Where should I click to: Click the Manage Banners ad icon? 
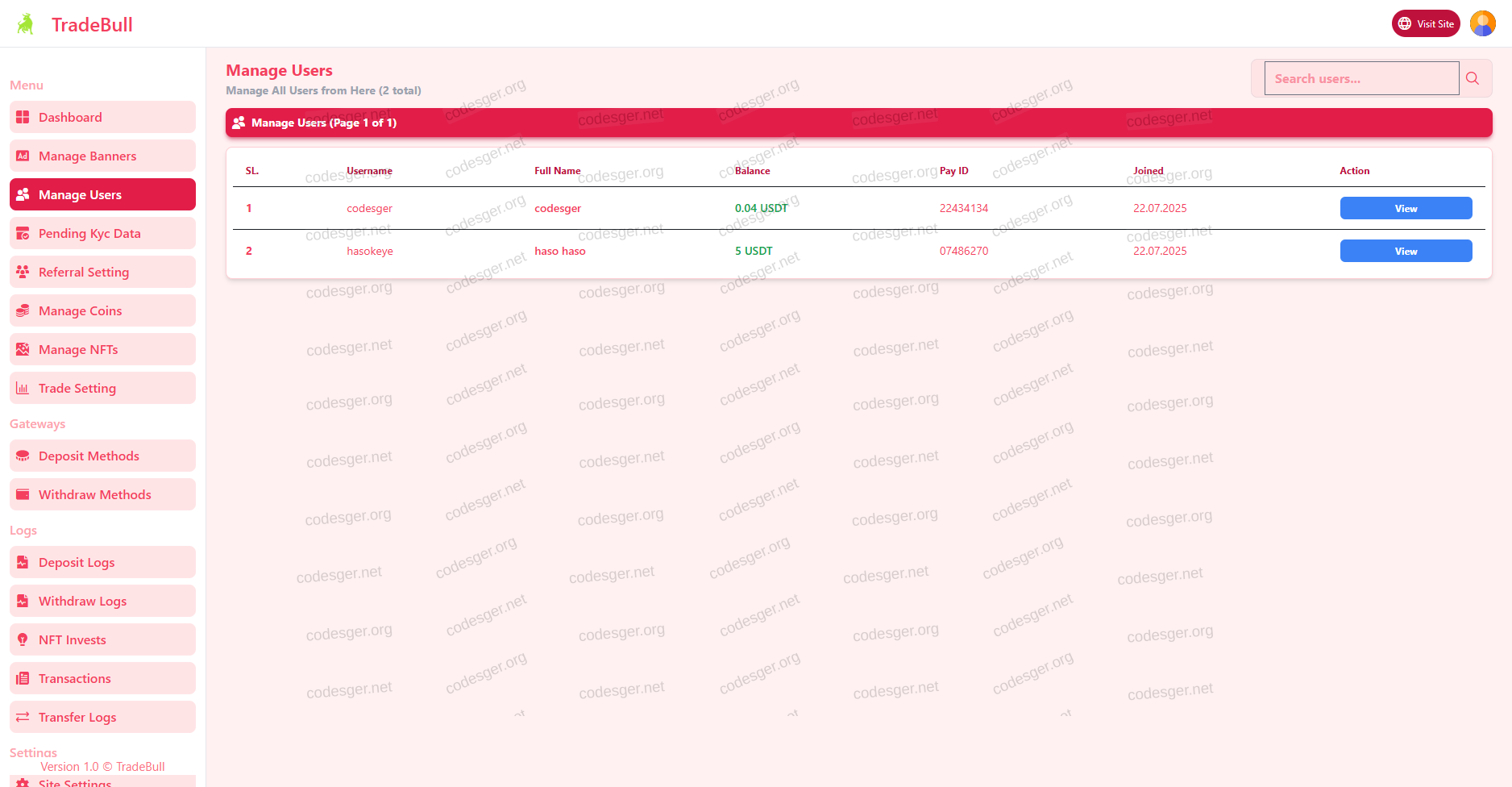click(x=23, y=156)
